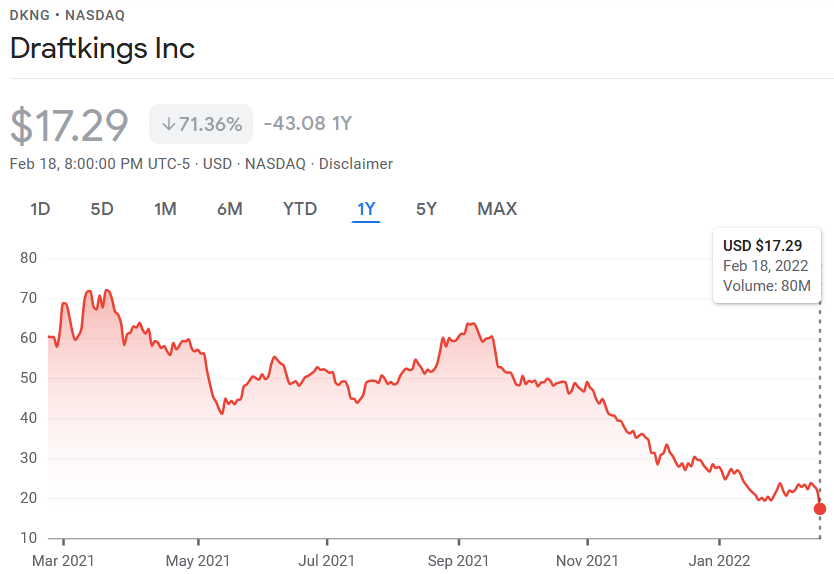Select the 1D time range tab
The height and width of the screenshot is (574, 834).
click(40, 209)
